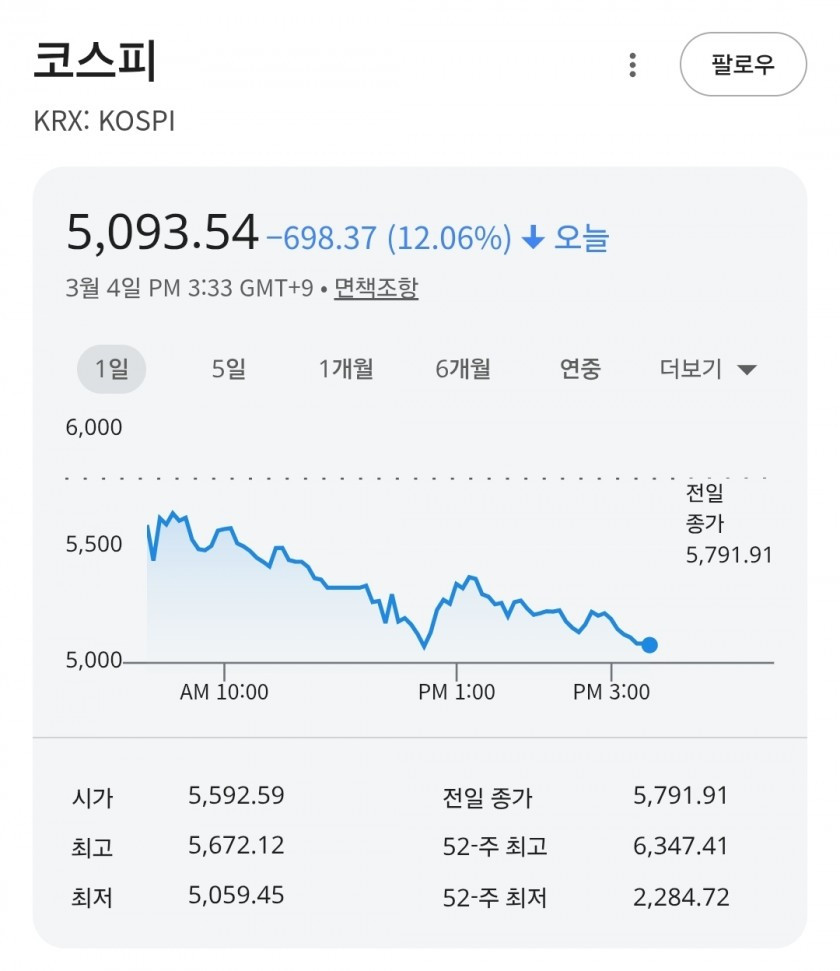Click the -698.37 (12.06%) change text
The image size is (840, 971).
pos(389,239)
